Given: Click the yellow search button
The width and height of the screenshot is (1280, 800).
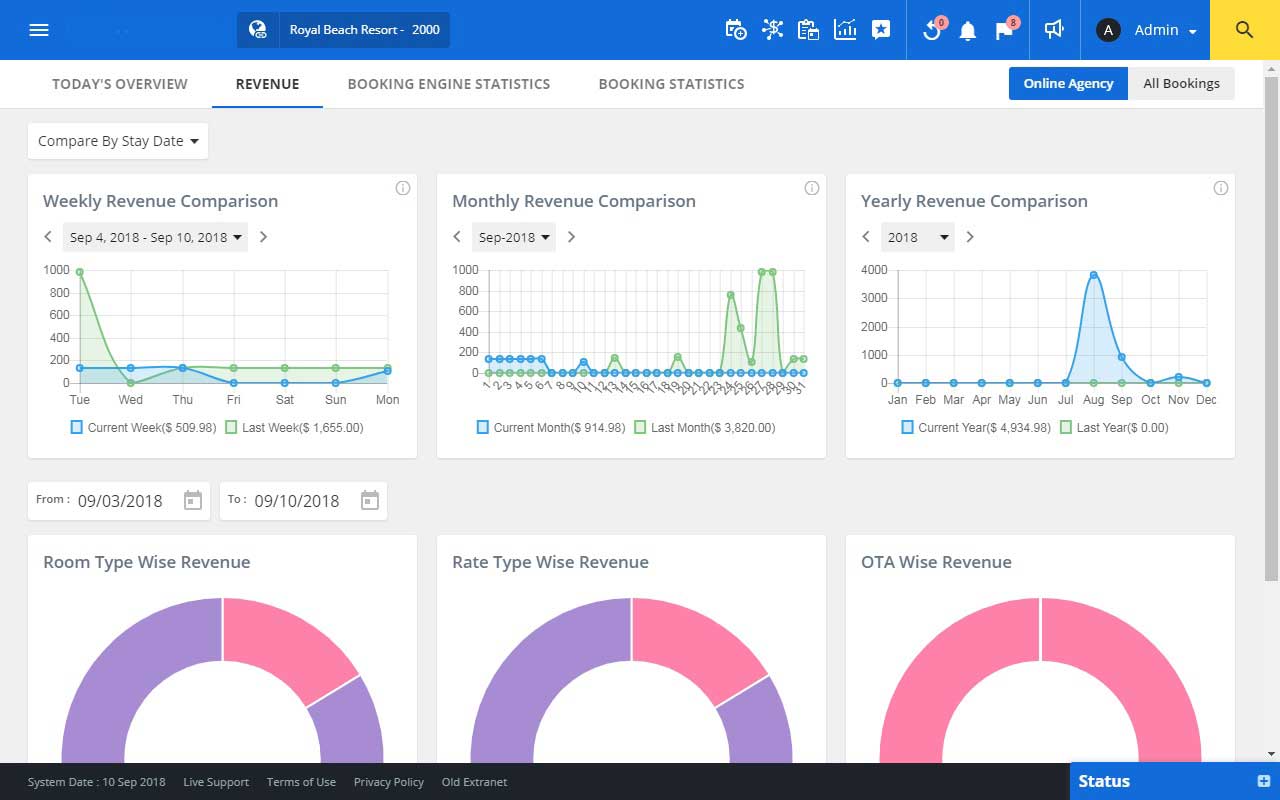Looking at the screenshot, I should (1245, 30).
